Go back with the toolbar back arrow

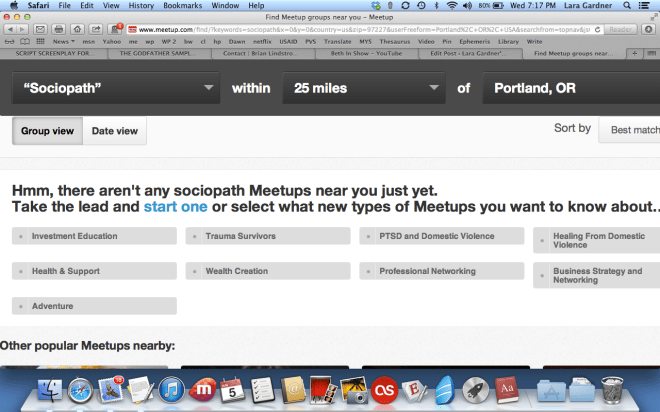tap(9, 30)
